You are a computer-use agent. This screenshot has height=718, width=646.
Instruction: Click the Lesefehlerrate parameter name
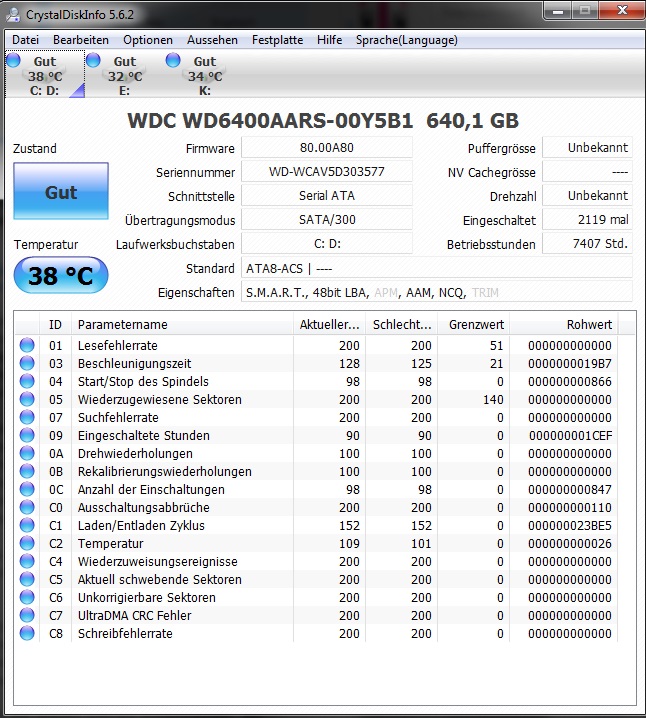click(x=118, y=346)
